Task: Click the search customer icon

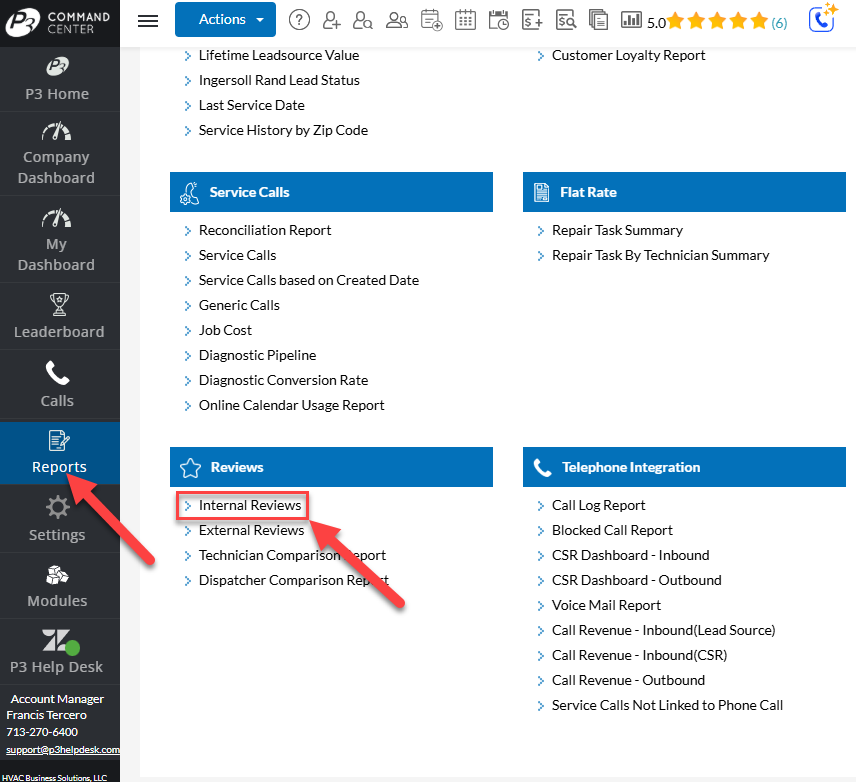Action: point(362,20)
